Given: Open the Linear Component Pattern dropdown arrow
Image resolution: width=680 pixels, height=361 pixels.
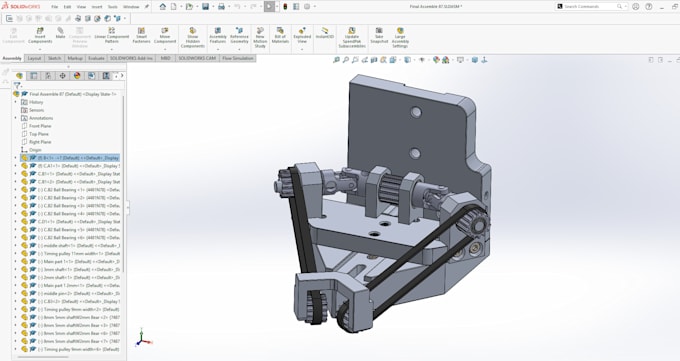Looking at the screenshot, I should (111, 49).
